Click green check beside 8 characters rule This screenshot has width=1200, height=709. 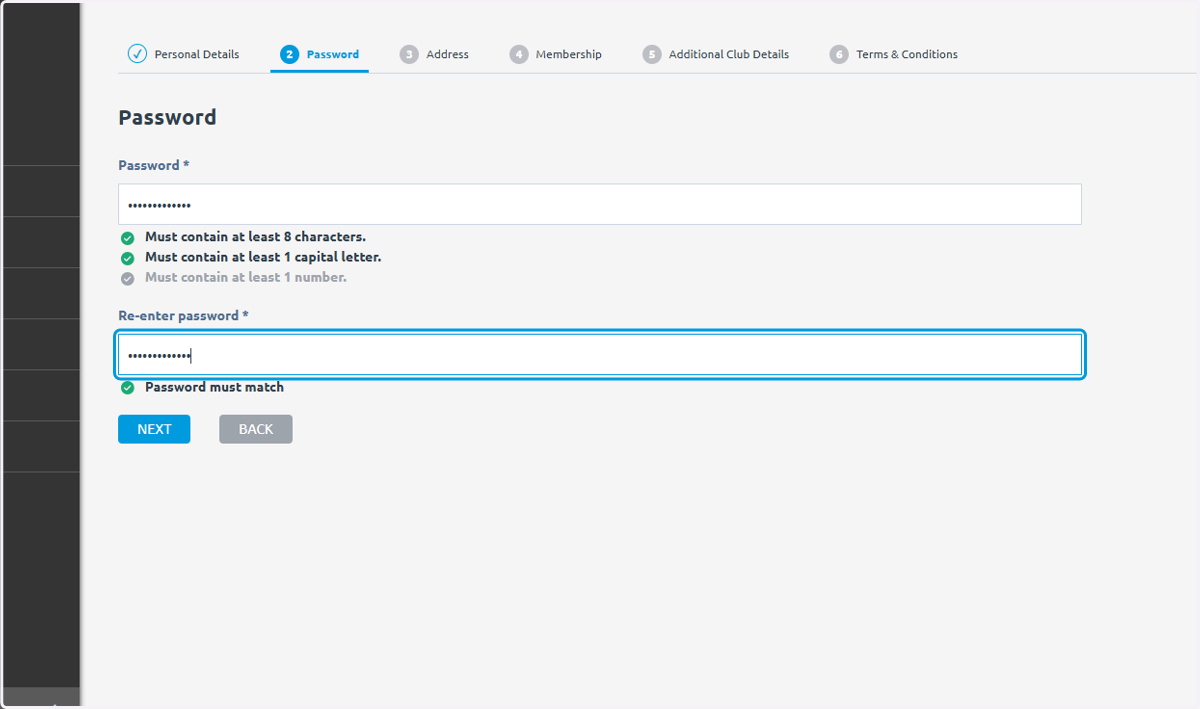127,238
